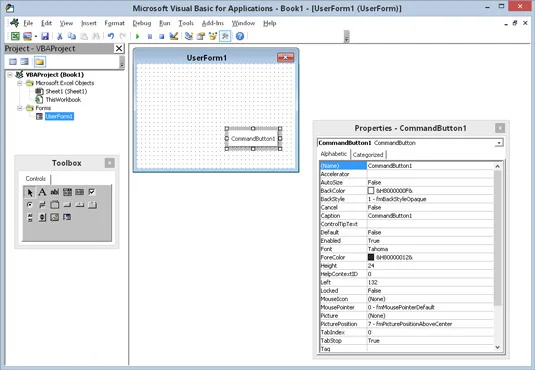Save the workbook with the floppy icon
The width and height of the screenshot is (535, 370).
click(45, 36)
